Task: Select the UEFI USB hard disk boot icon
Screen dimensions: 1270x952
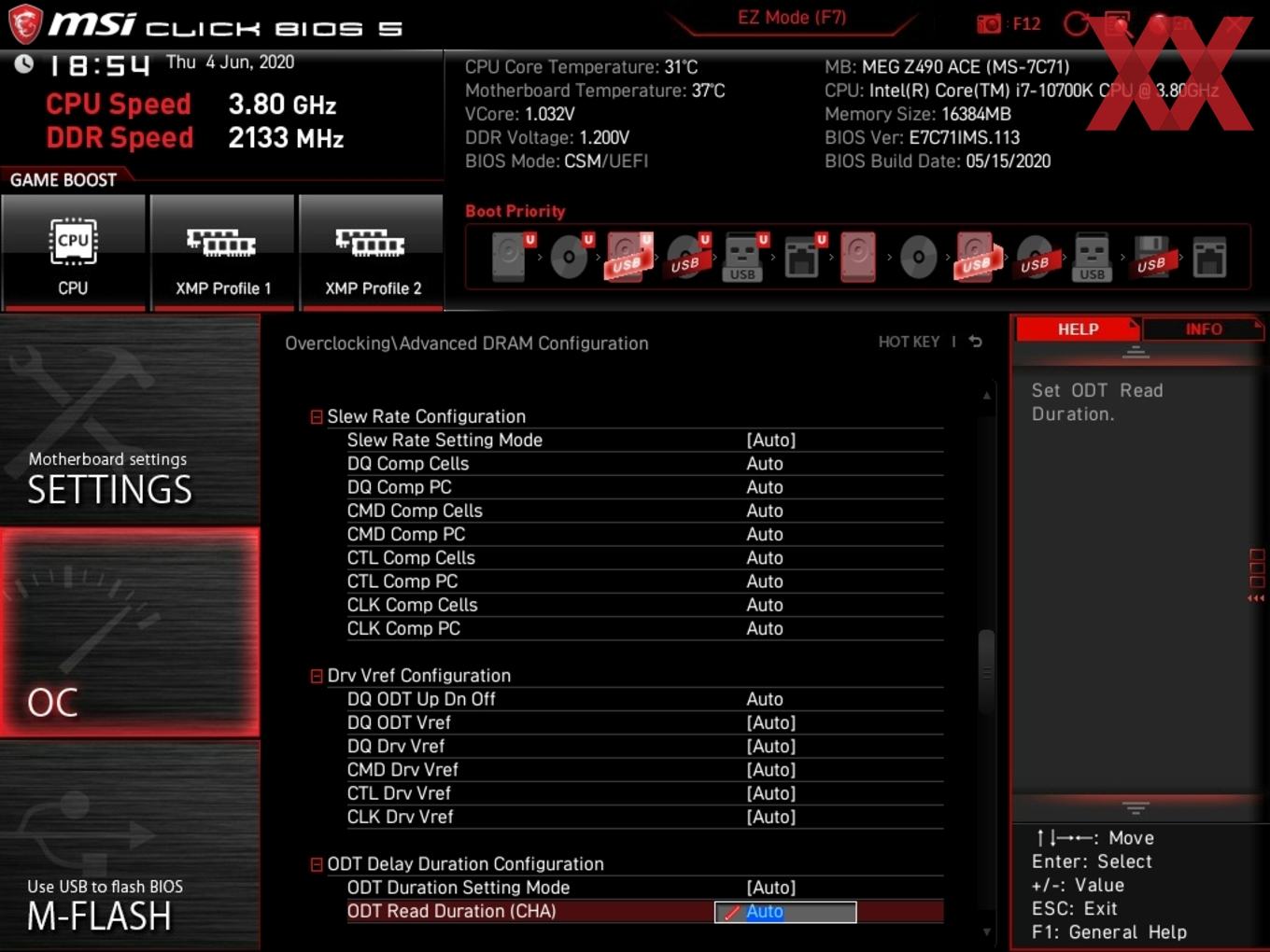Action: click(628, 257)
